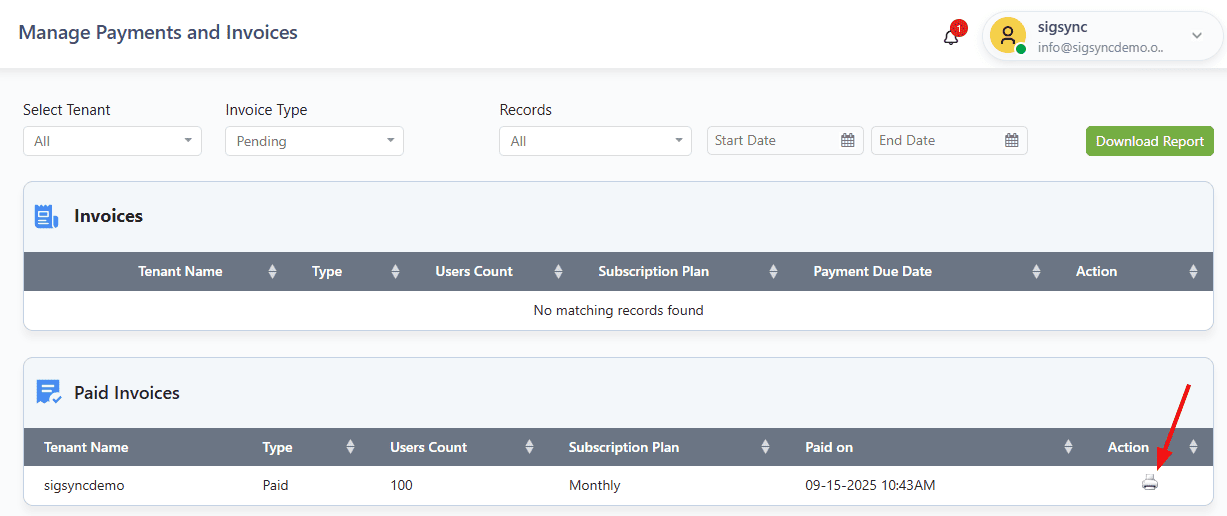This screenshot has width=1227, height=516.
Task: Expand the sigsync account menu chevron
Action: [x=1197, y=36]
